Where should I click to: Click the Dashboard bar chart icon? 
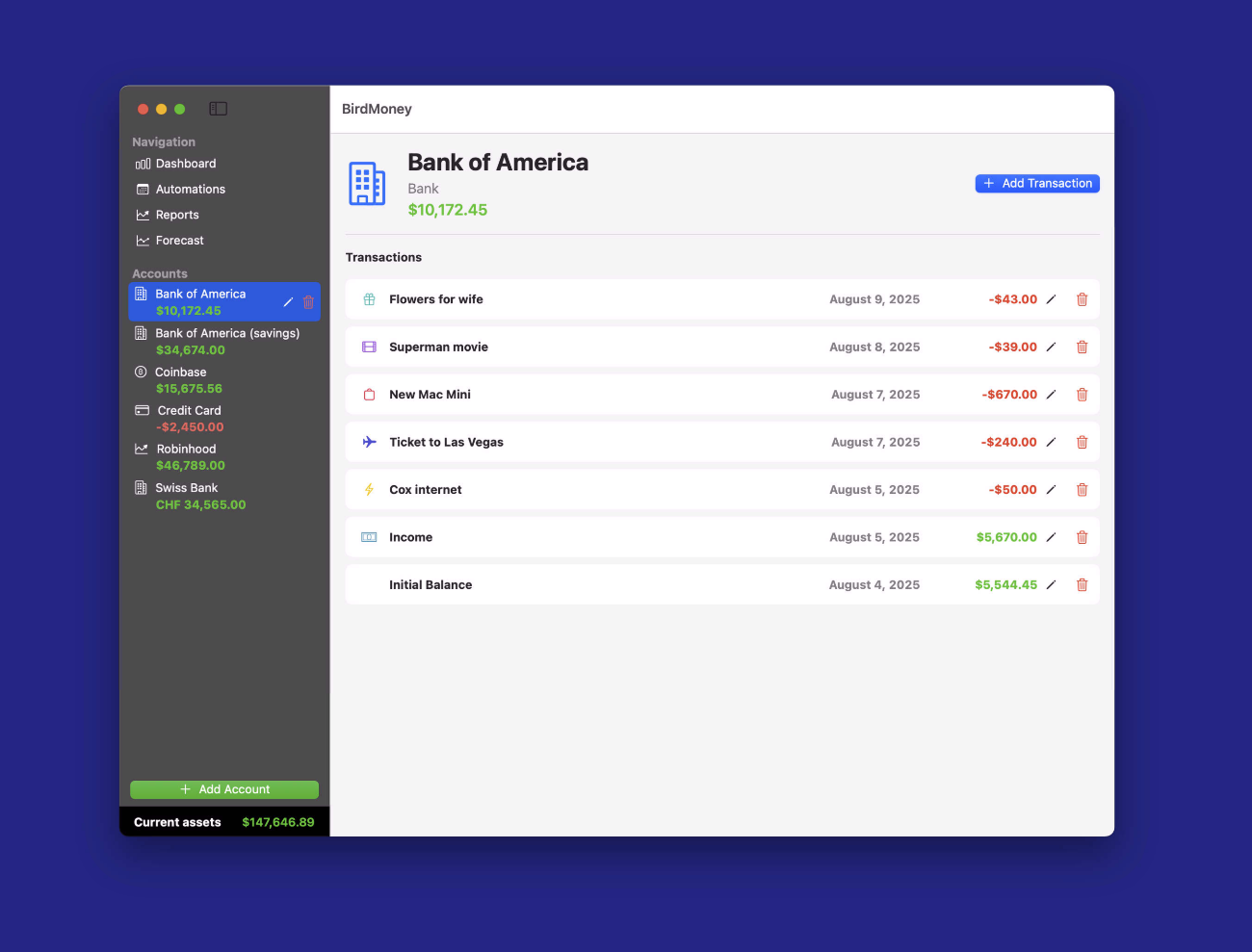(x=143, y=164)
